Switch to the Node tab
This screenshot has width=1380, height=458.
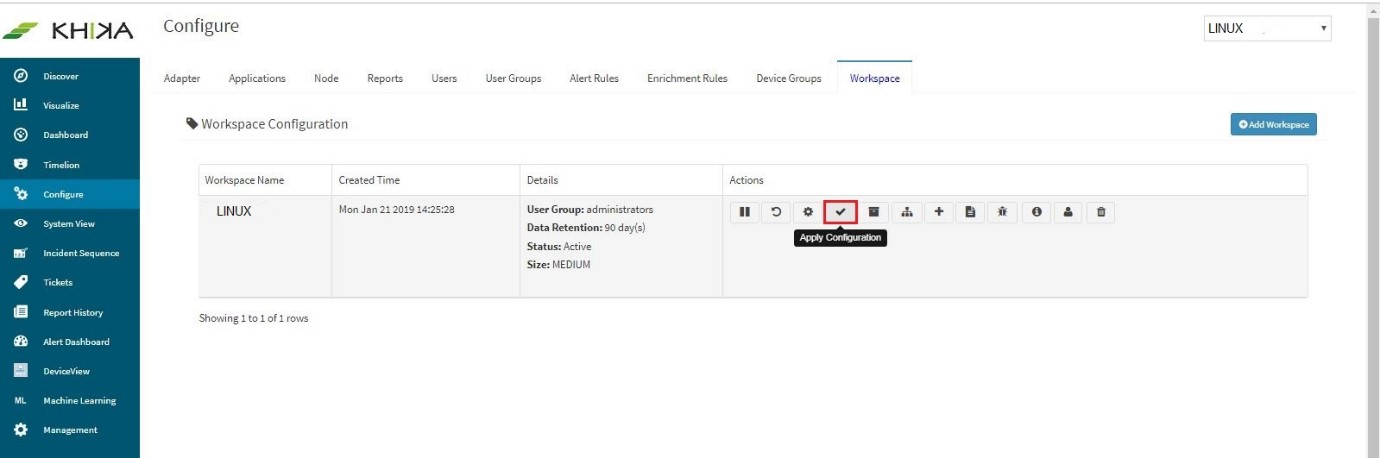pyautogui.click(x=326, y=79)
